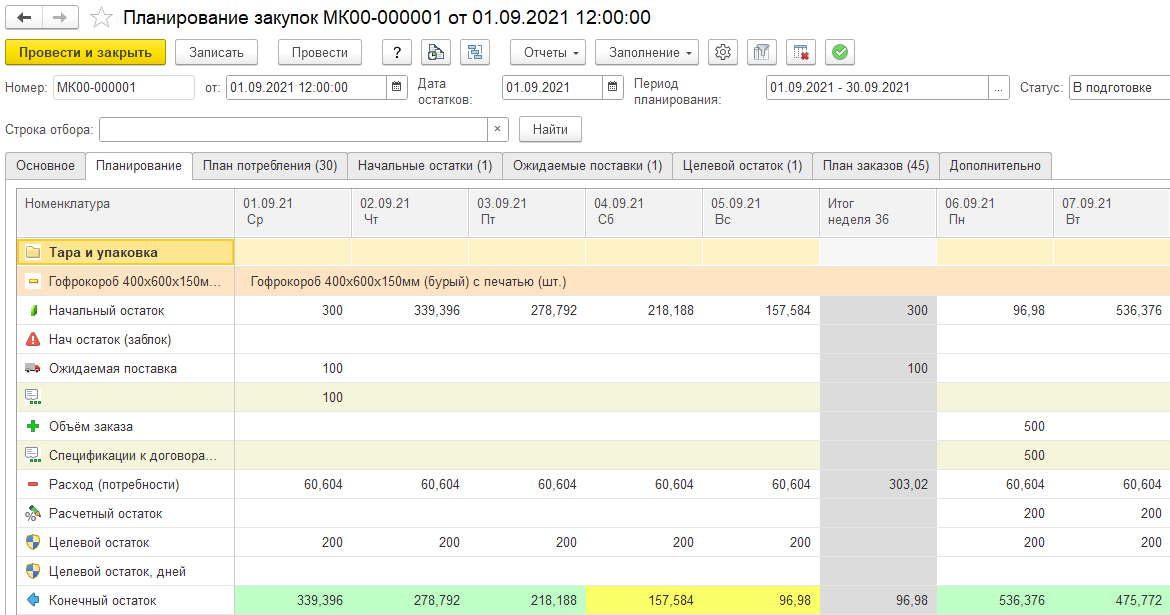1170x615 pixels.
Task: Select weekly total Расход cell 303,02
Action: (878, 484)
